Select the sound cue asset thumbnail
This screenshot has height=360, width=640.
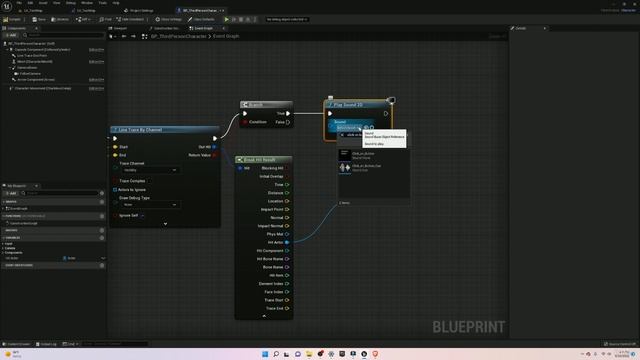tap(344, 168)
